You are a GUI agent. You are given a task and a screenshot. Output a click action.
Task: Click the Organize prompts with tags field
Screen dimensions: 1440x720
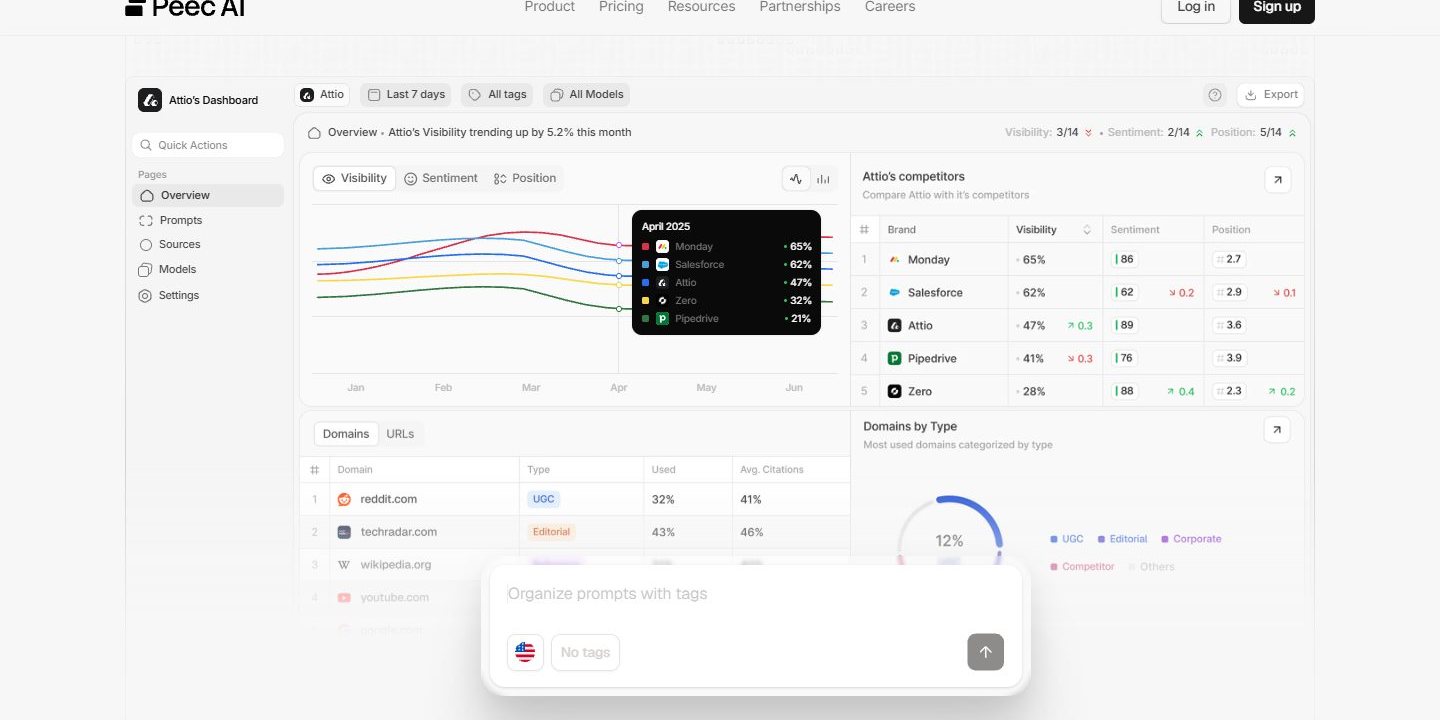click(x=755, y=594)
